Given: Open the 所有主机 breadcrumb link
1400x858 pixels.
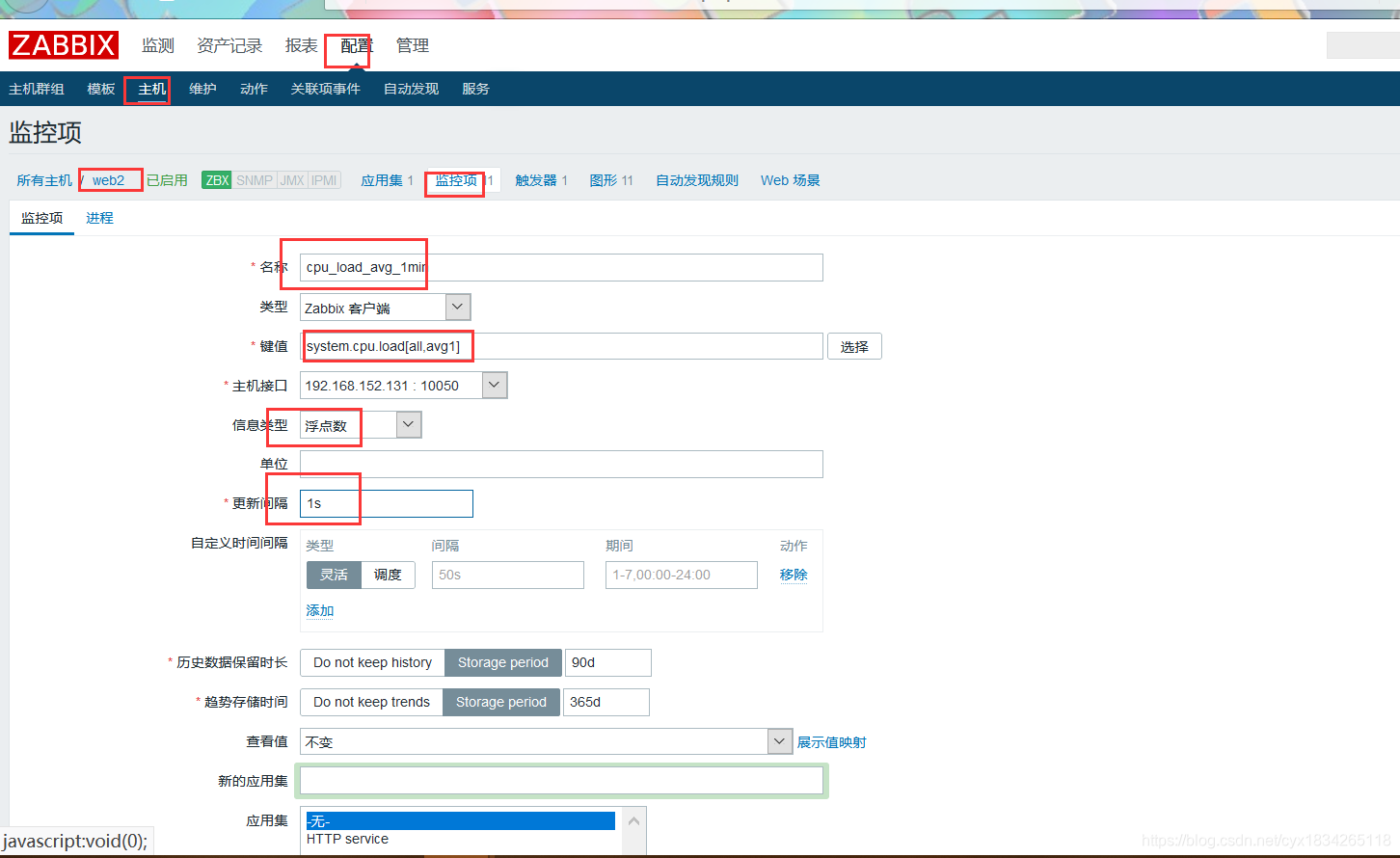Looking at the screenshot, I should [x=44, y=180].
